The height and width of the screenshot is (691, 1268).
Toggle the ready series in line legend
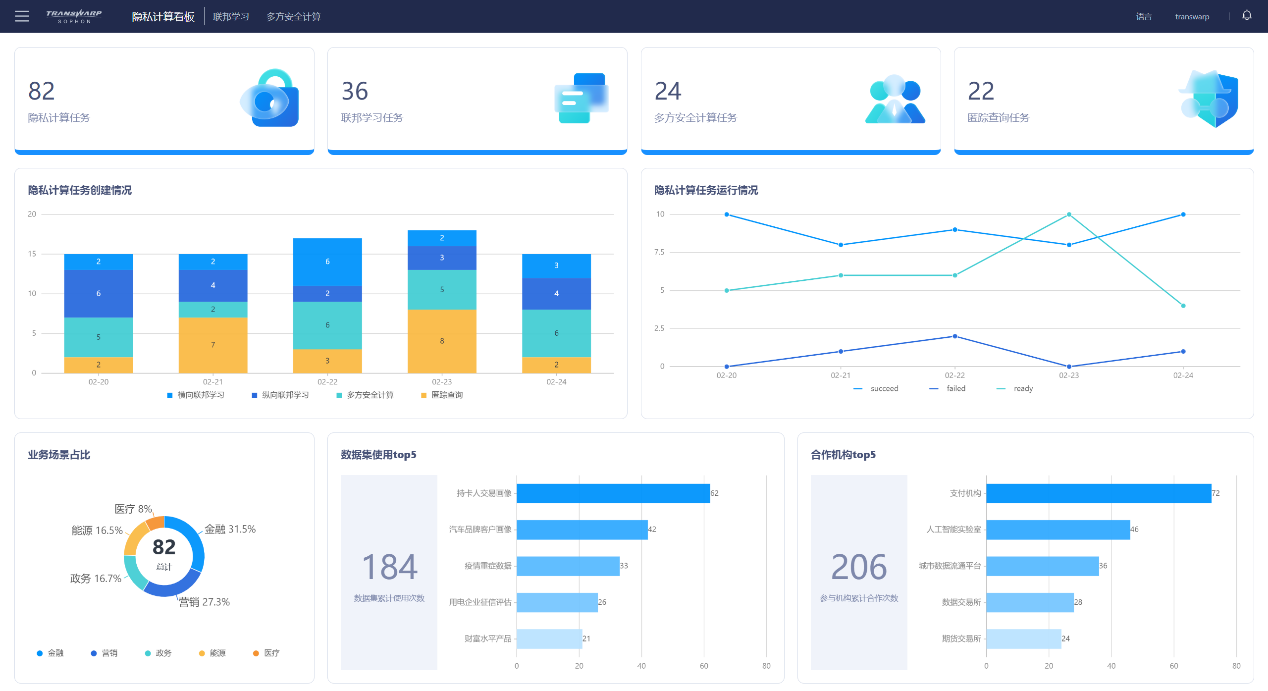click(1014, 388)
